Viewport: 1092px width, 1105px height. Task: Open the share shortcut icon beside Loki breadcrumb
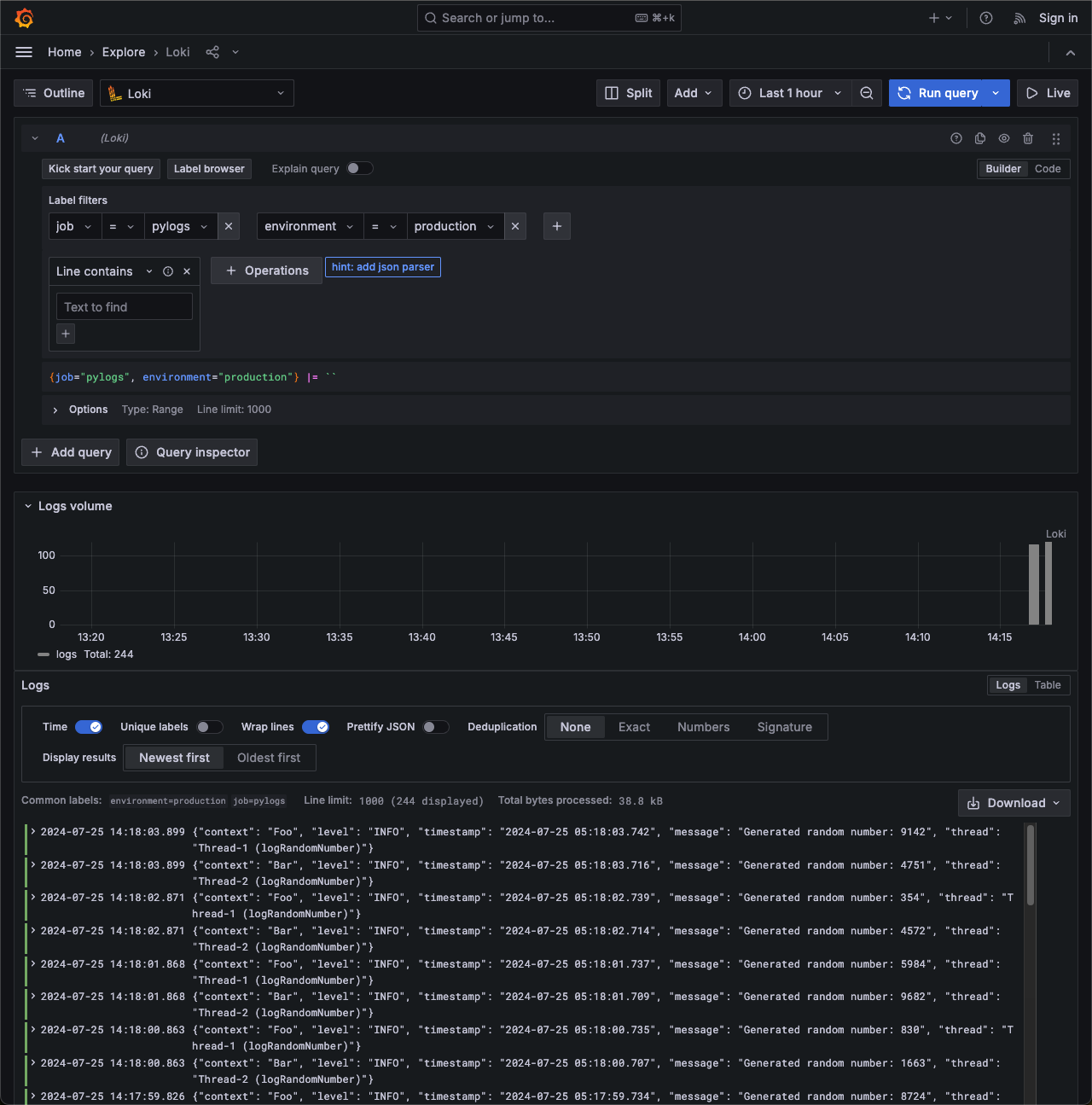(x=212, y=52)
